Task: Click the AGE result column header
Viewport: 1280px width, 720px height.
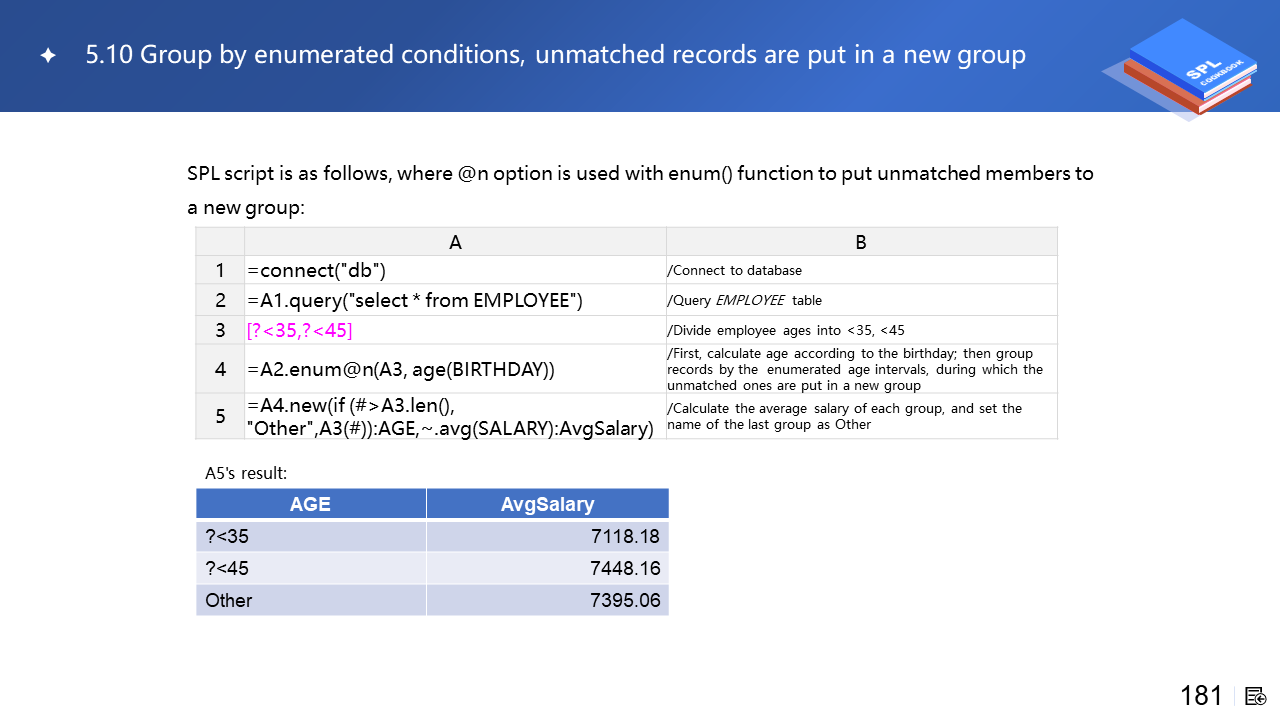Action: (x=310, y=504)
